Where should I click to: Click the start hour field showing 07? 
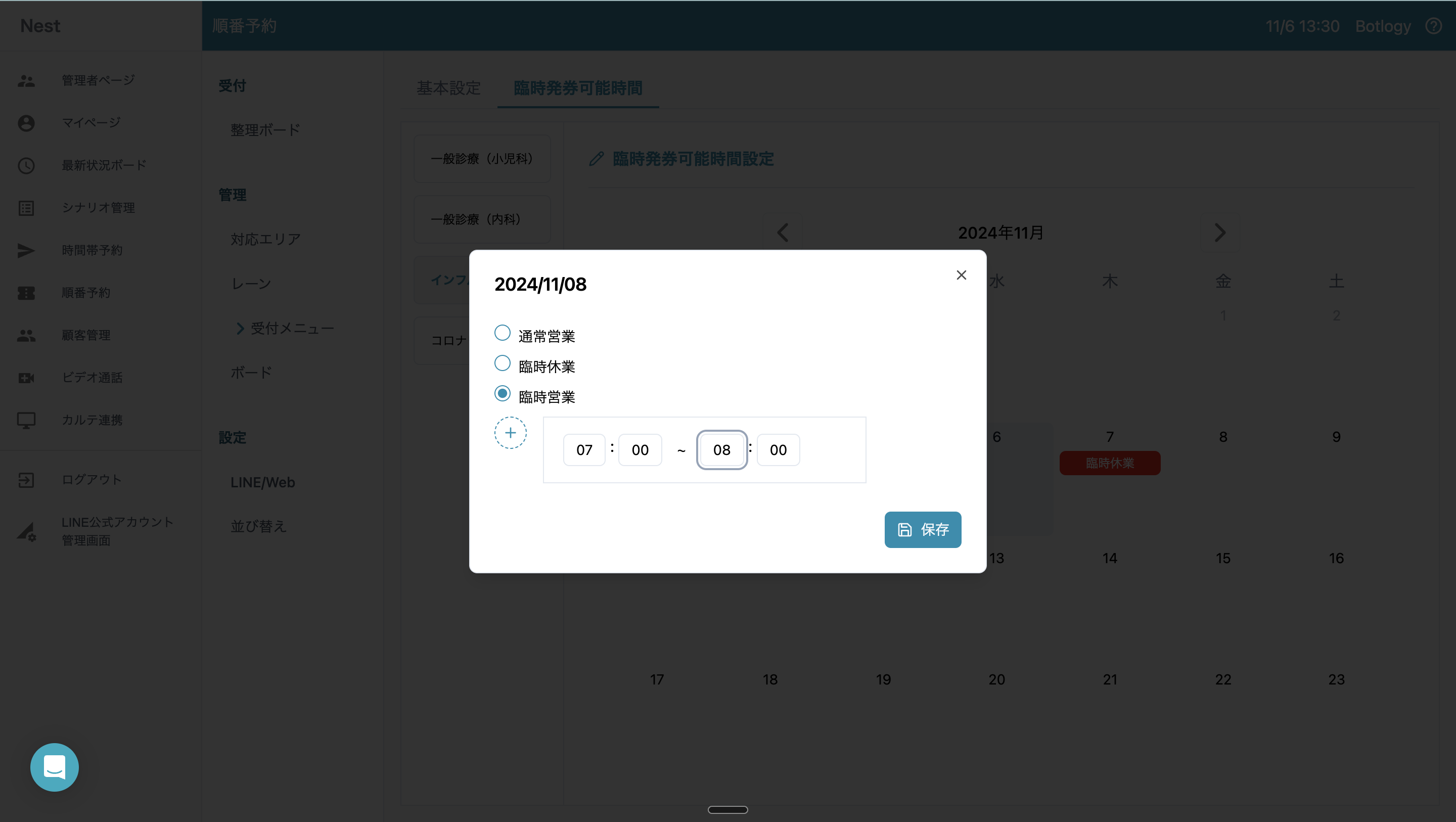click(x=584, y=450)
